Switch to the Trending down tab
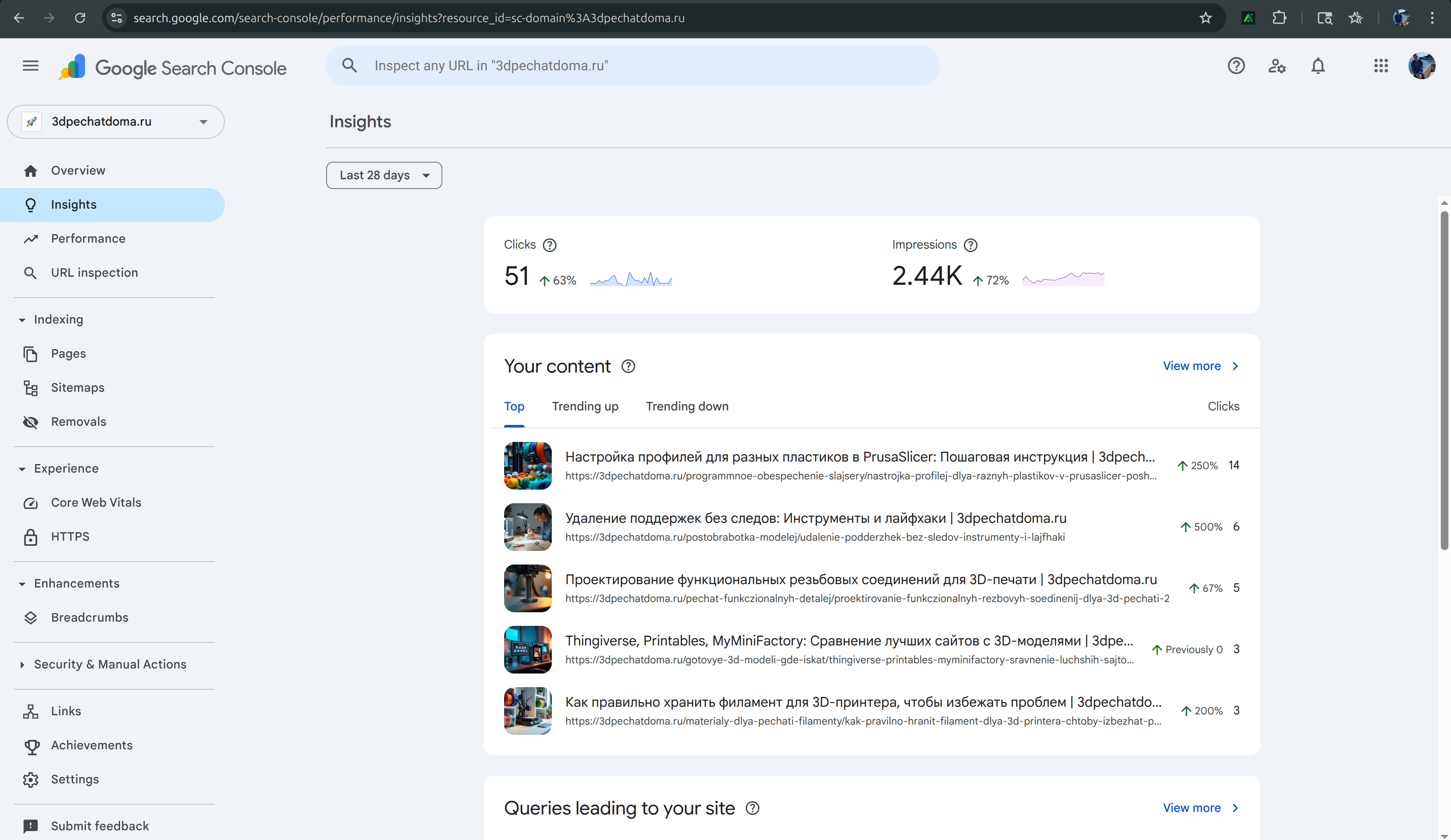This screenshot has height=840, width=1451. [x=687, y=407]
